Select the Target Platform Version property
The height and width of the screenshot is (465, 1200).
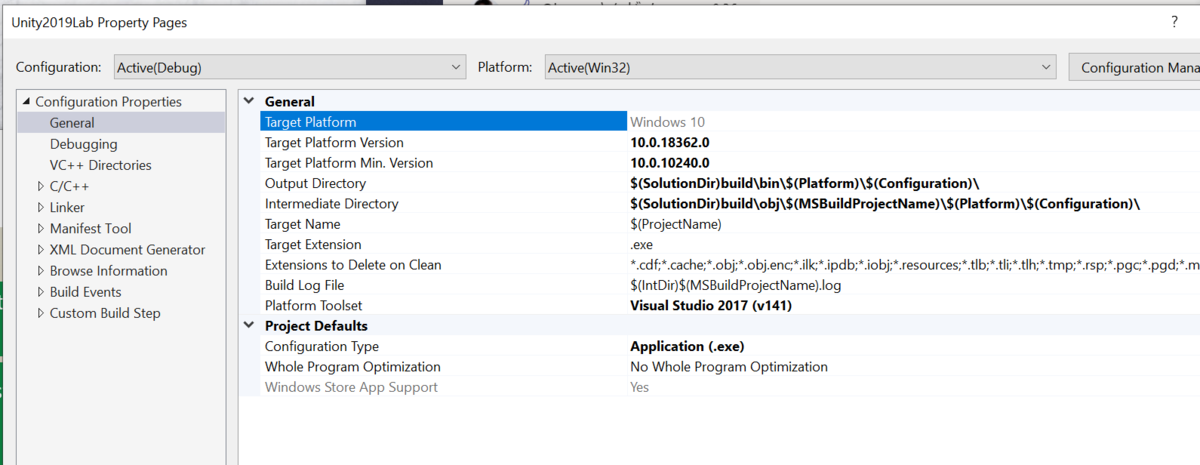click(x=334, y=142)
